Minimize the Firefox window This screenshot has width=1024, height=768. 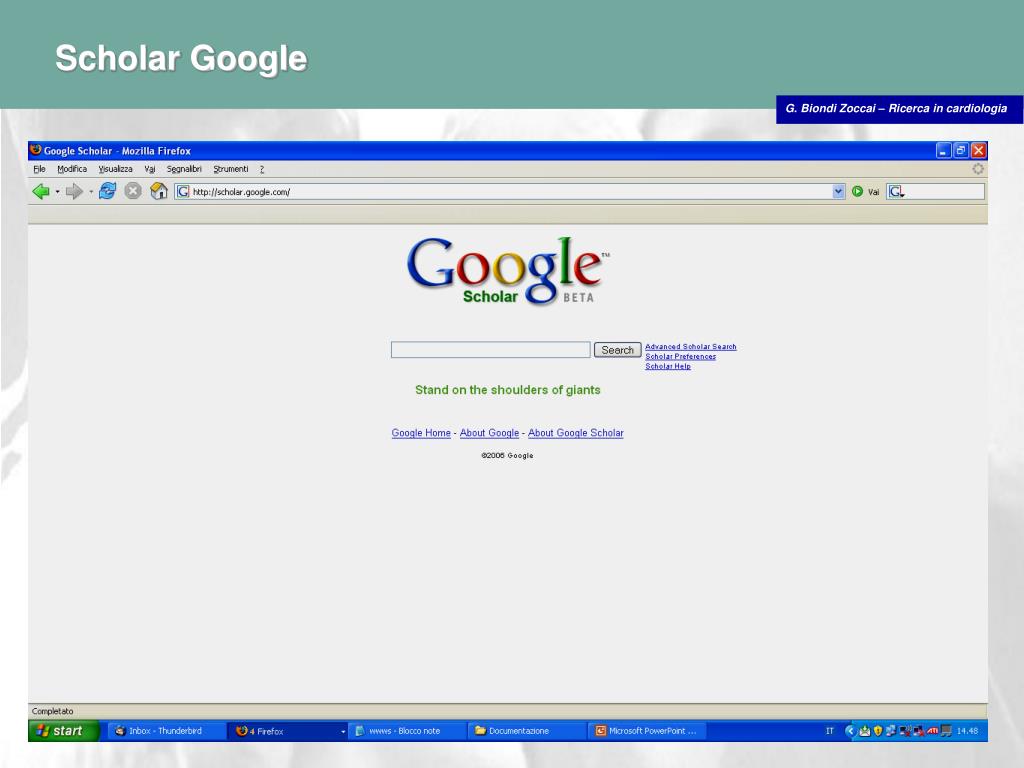coord(943,151)
